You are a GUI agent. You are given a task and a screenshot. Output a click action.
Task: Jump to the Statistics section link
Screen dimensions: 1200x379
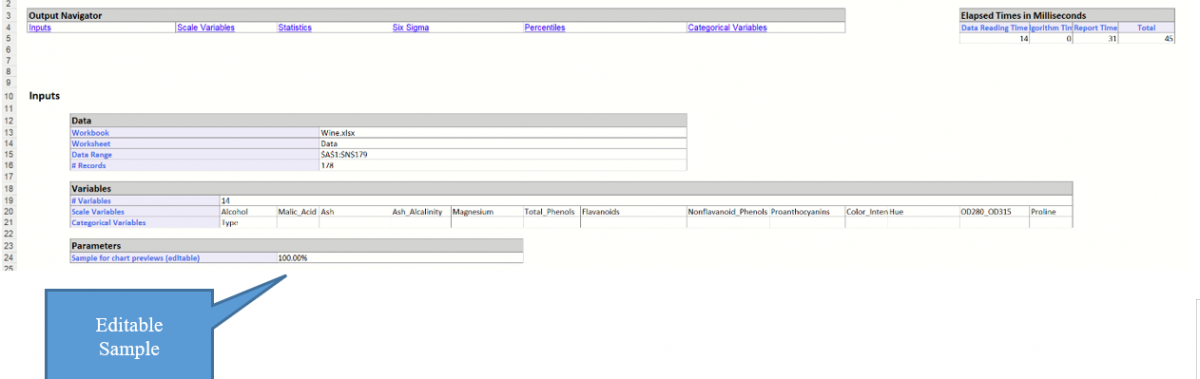click(295, 28)
